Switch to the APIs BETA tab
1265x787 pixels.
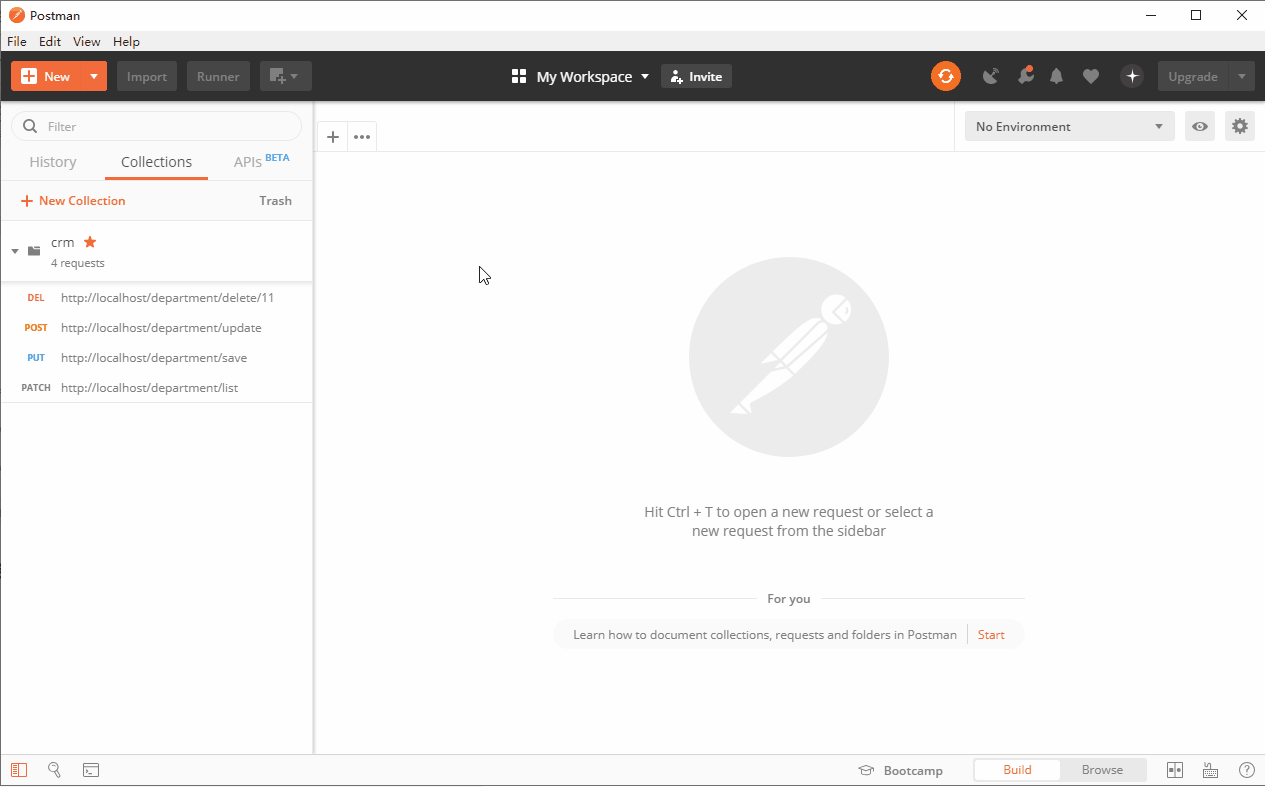[261, 161]
